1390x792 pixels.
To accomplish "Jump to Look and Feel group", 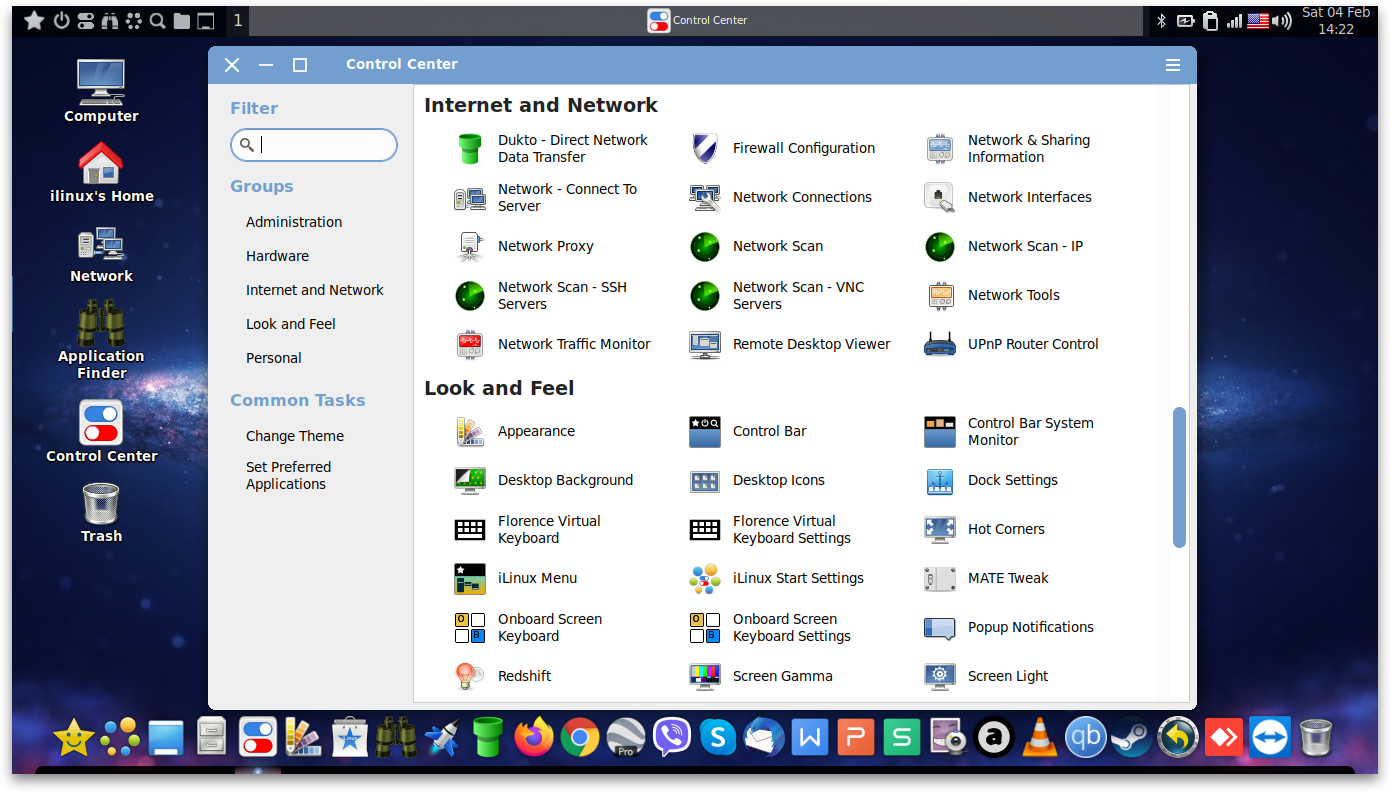I will pos(291,324).
